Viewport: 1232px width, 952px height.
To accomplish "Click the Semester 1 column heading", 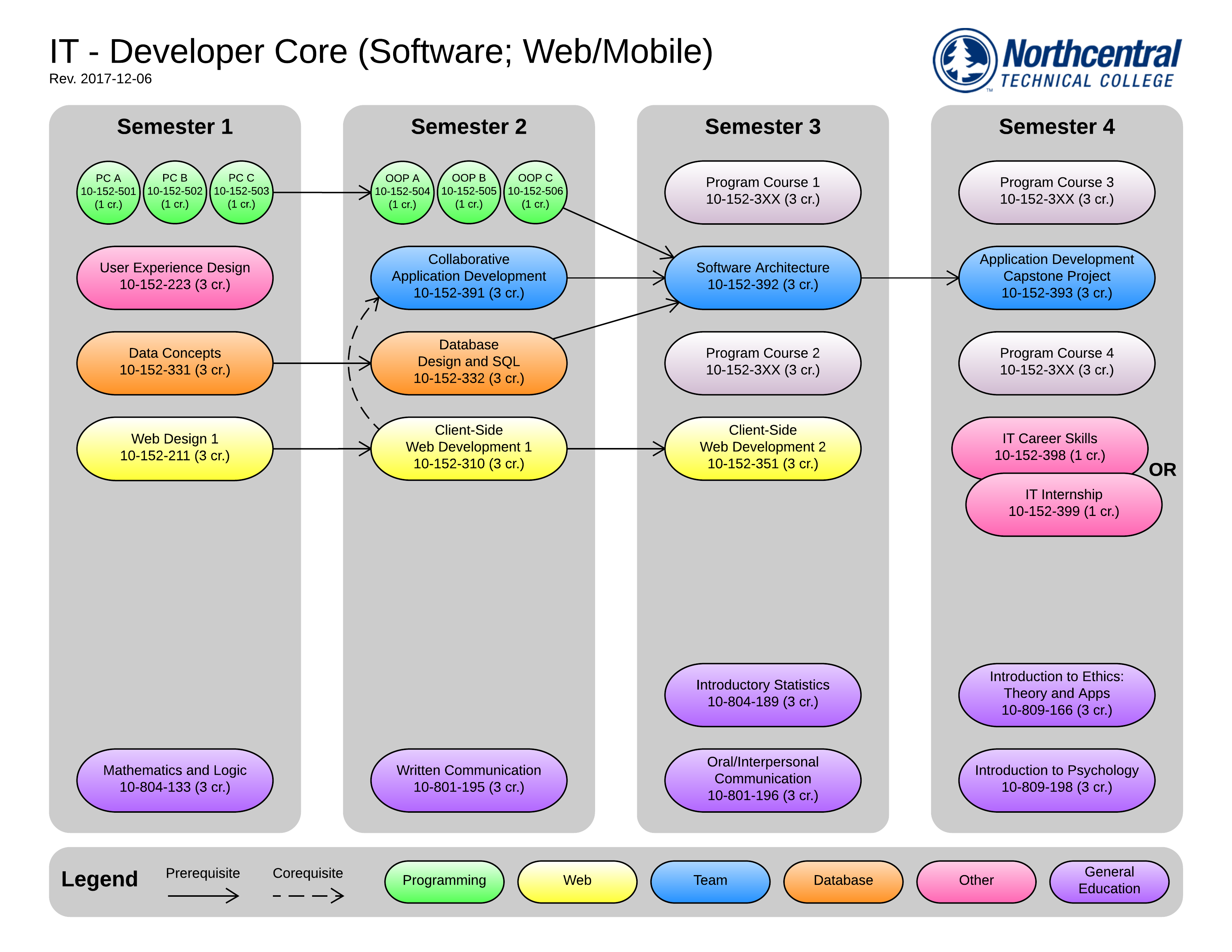I will [175, 127].
